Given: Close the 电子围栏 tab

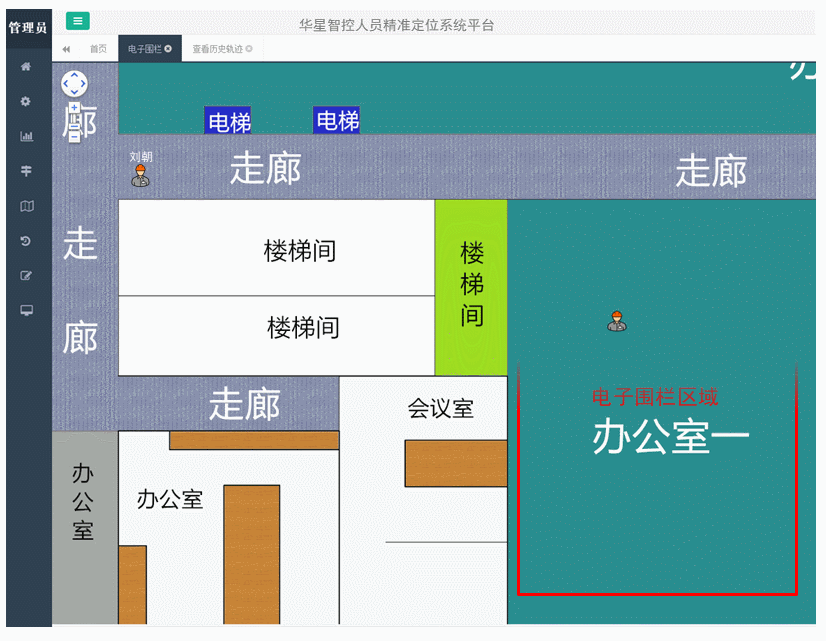Looking at the screenshot, I should click(167, 47).
